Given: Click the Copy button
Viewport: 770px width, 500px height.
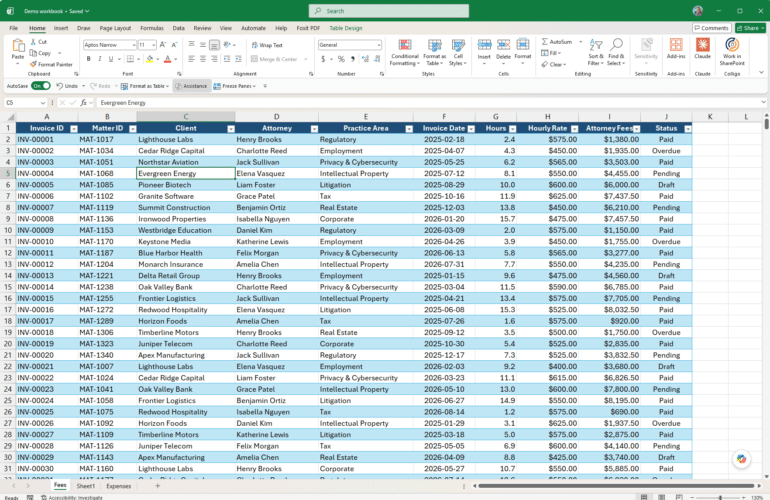Looking at the screenshot, I should [41, 53].
